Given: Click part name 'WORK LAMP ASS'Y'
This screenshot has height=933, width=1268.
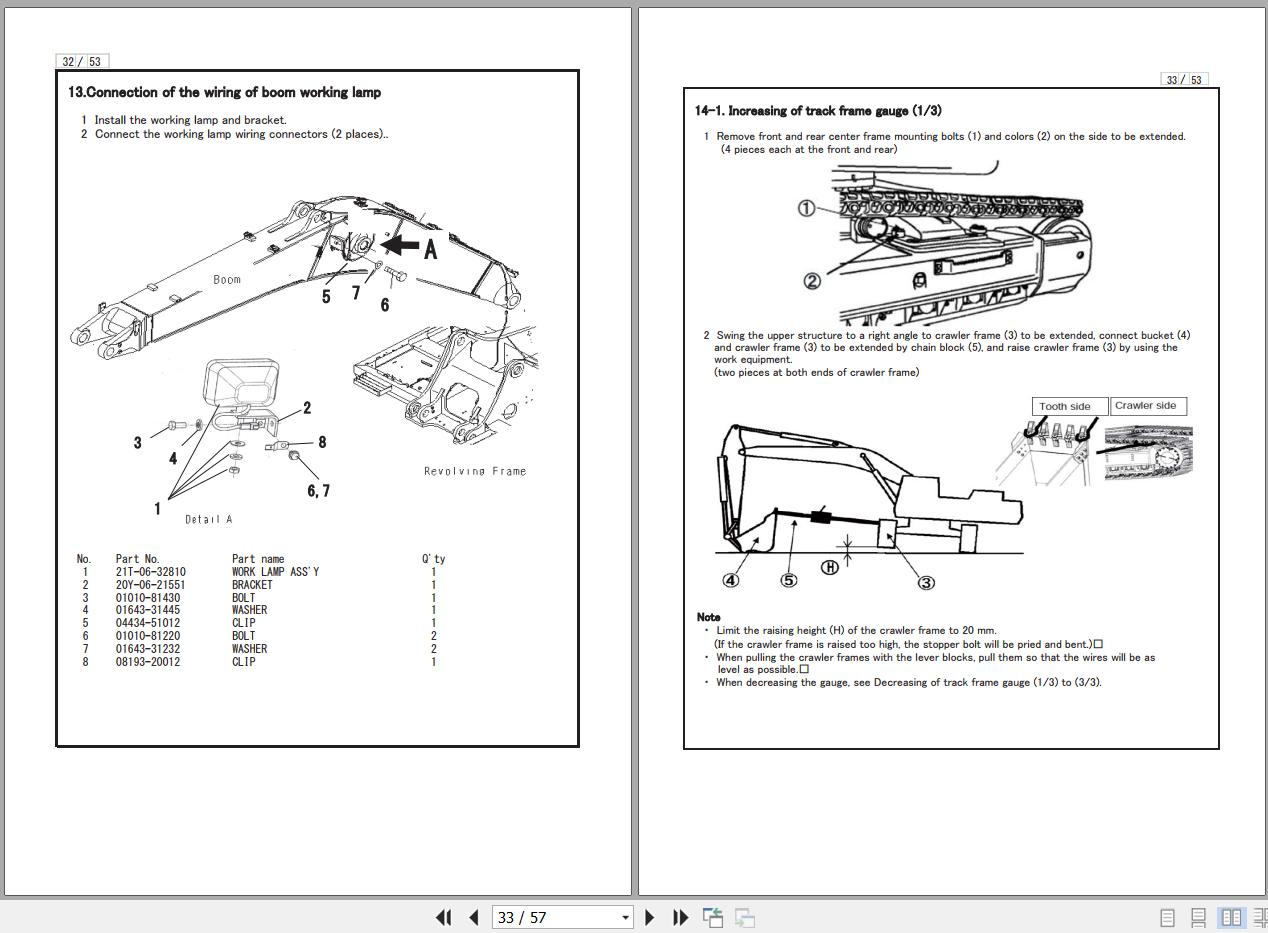Looking at the screenshot, I should coord(275,572).
